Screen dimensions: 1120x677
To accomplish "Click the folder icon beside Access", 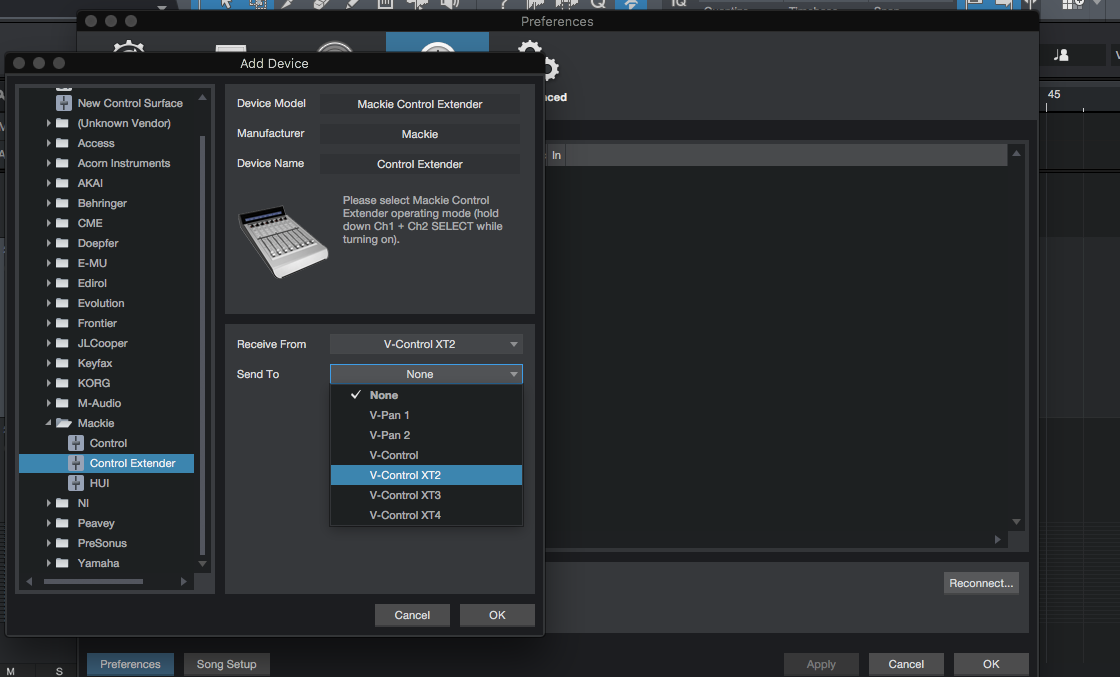I will [62, 143].
